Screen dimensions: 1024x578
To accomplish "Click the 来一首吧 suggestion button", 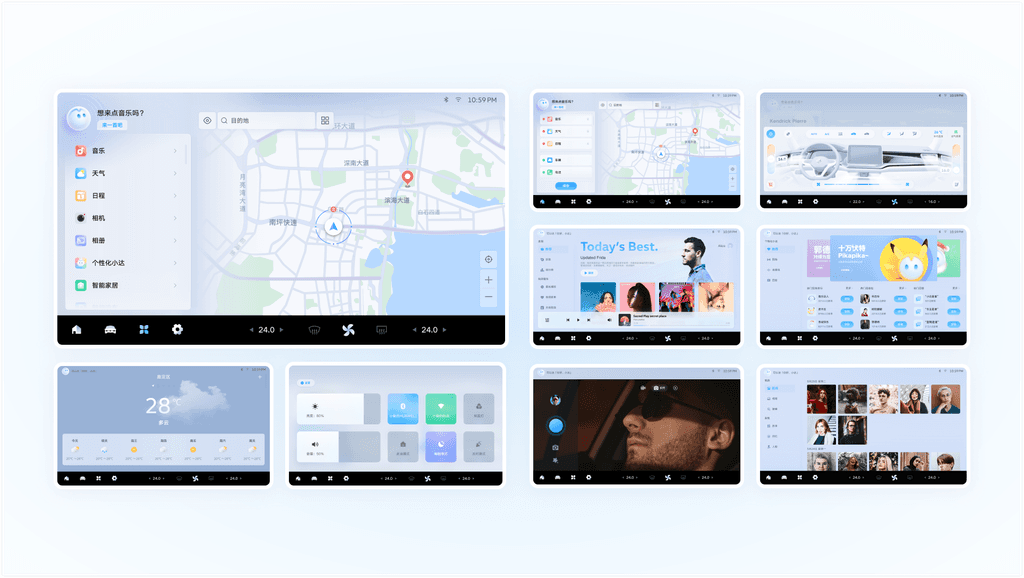I will (x=112, y=126).
